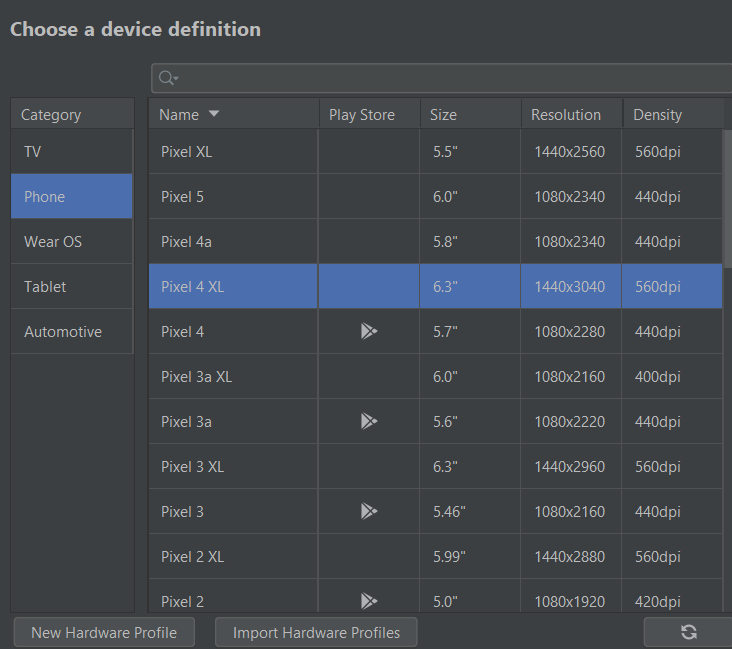Click the Name column sort arrow

pos(214,114)
